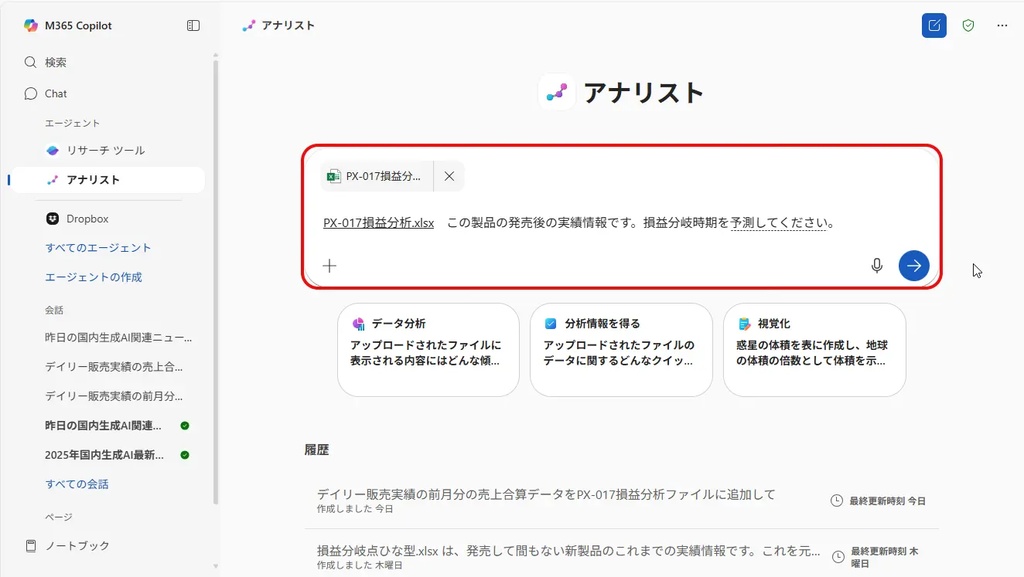Click the すべてのエージェント link
1024x577 pixels.
98,247
